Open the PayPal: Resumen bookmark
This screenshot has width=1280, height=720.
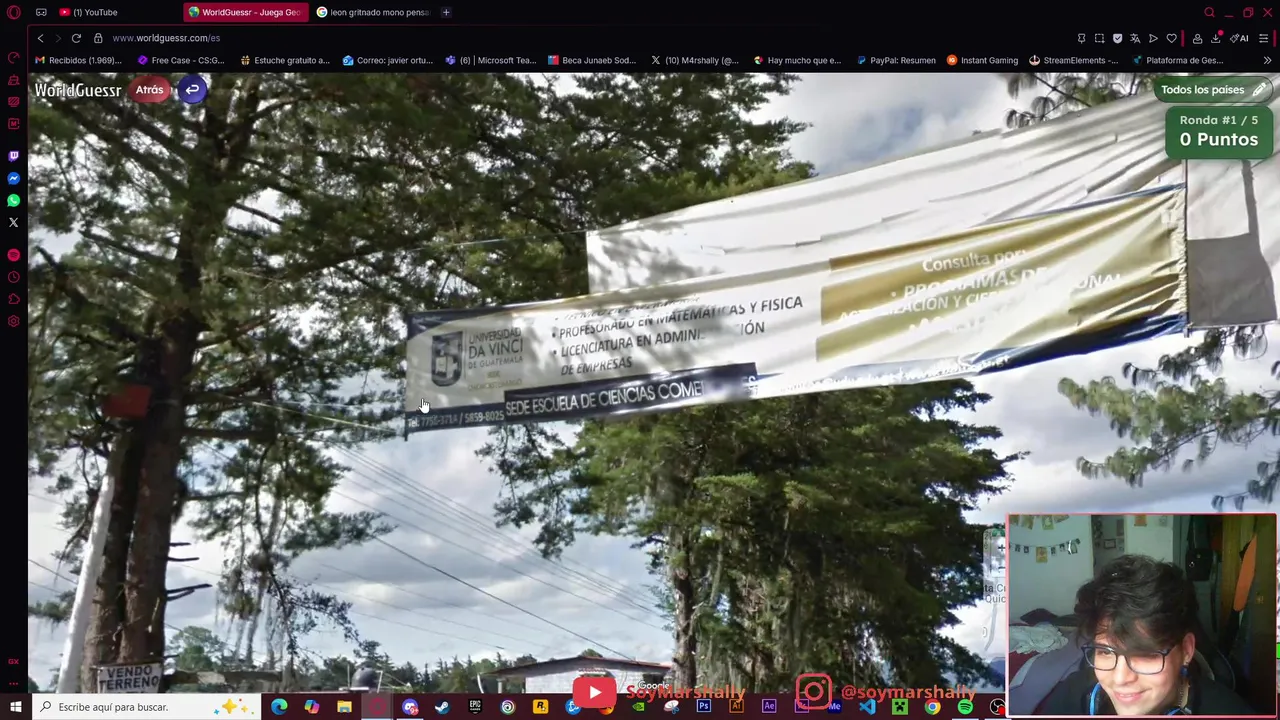(x=896, y=60)
